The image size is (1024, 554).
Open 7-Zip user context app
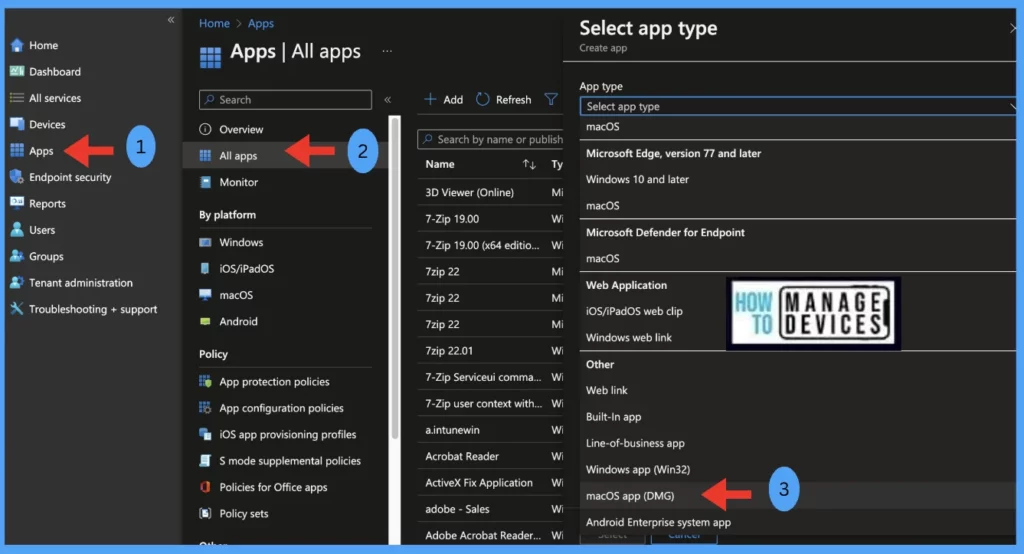[484, 404]
